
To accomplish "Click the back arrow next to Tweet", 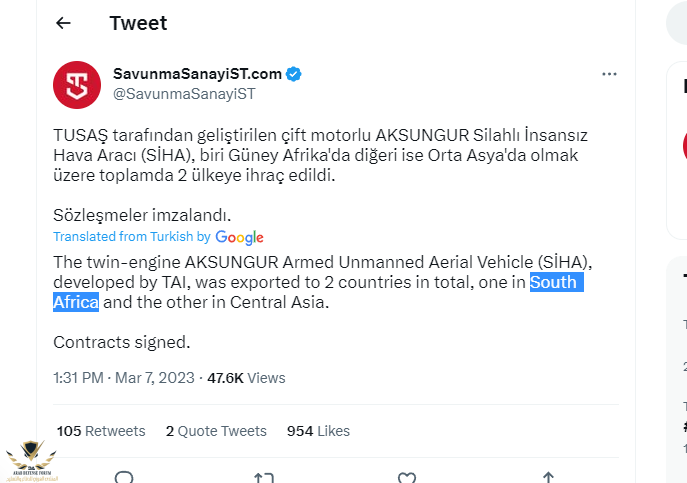I will [x=64, y=23].
